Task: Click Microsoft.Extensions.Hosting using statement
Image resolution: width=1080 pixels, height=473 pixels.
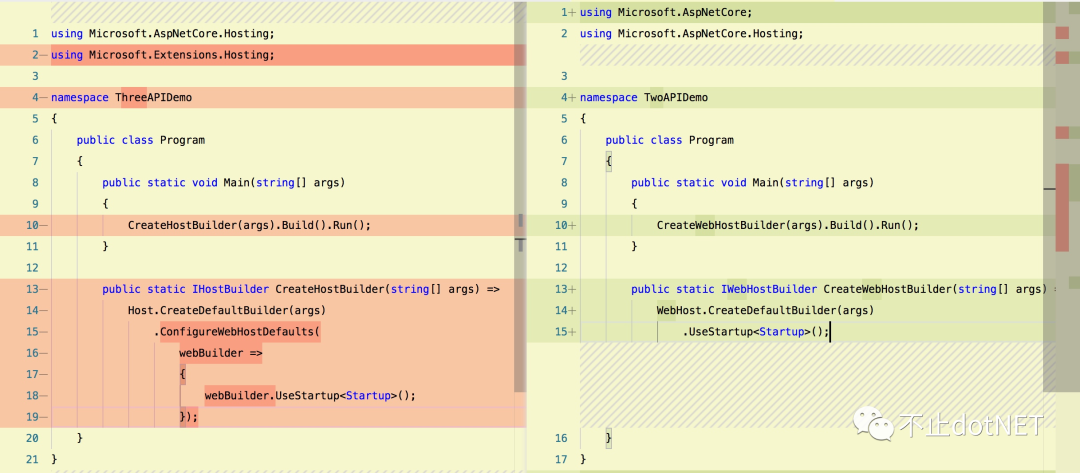Action: pyautogui.click(x=181, y=55)
